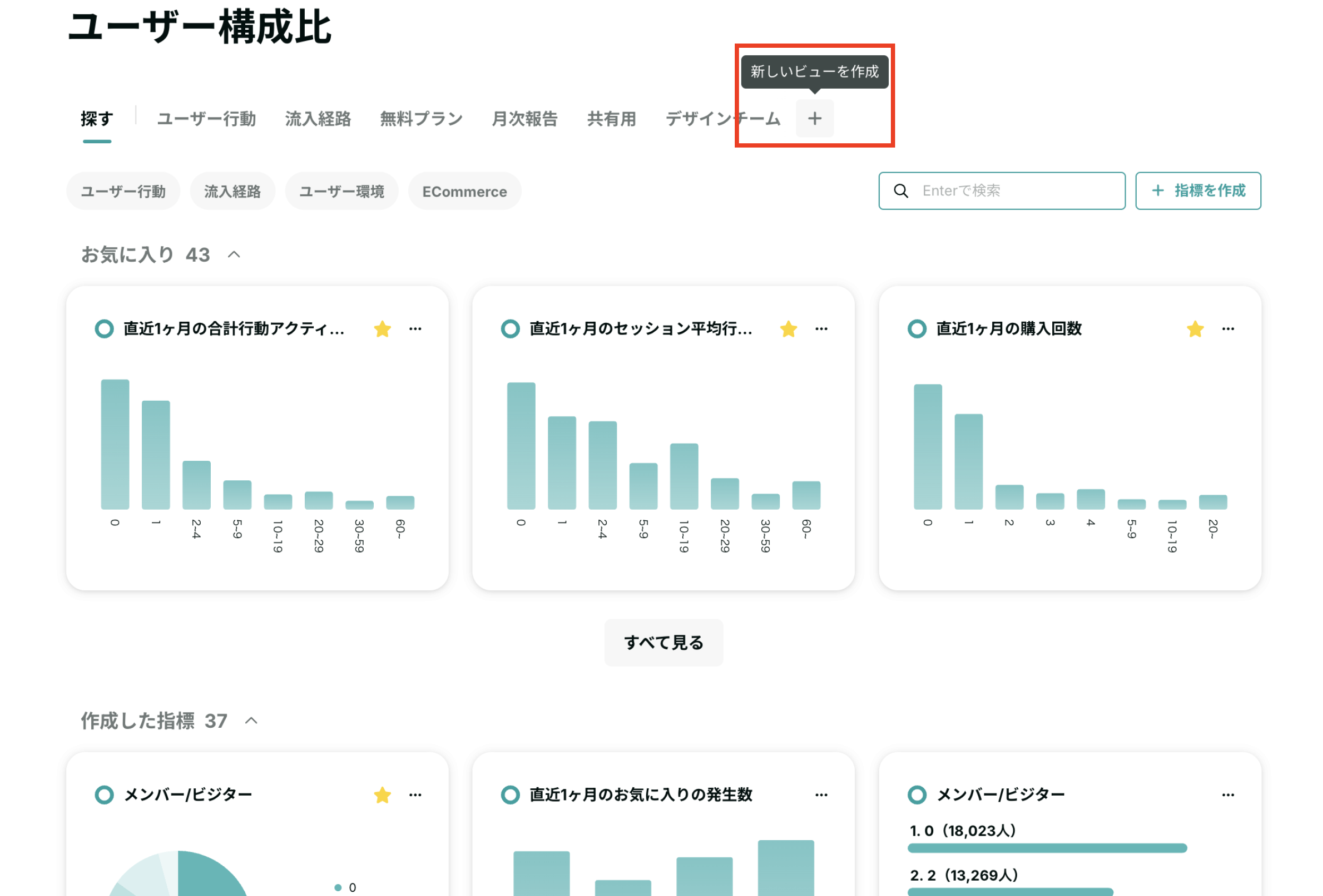1323x896 pixels.
Task: Open the デザインチーム tab
Action: tap(723, 119)
